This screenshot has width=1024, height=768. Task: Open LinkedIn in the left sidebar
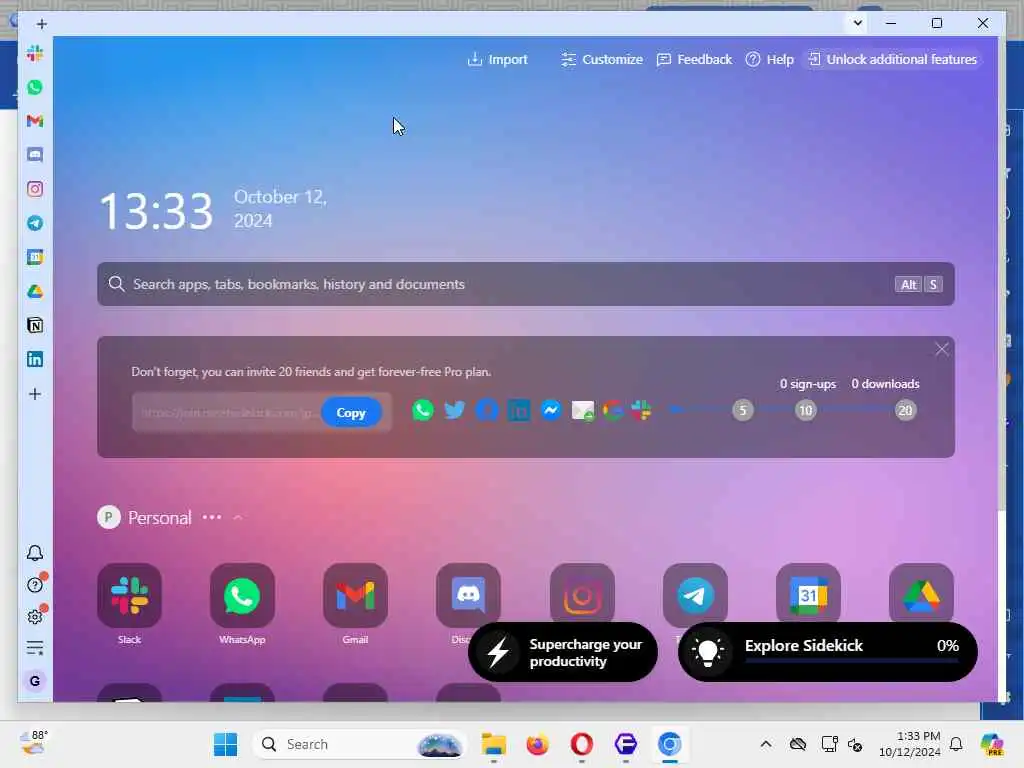click(35, 359)
